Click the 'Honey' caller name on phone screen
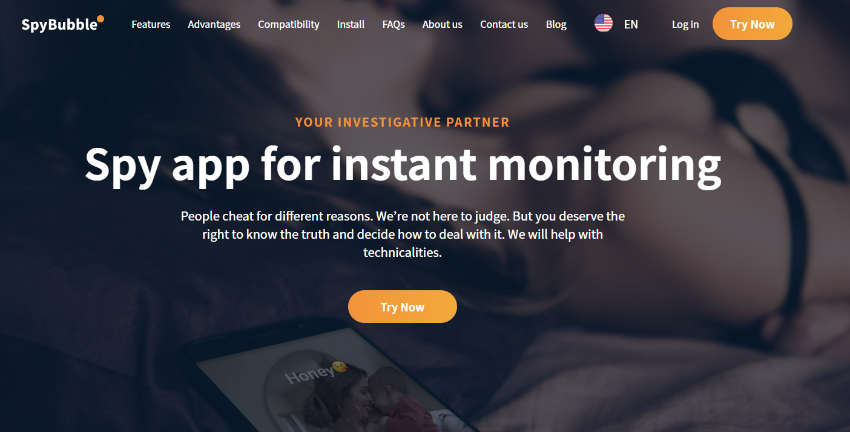 (309, 373)
